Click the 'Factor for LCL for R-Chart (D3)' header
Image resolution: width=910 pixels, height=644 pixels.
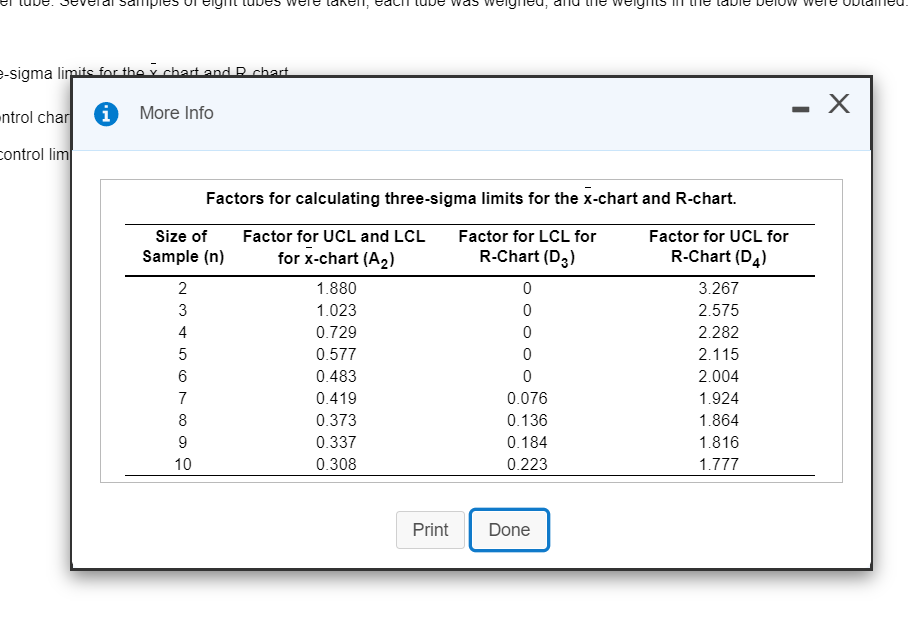pyautogui.click(x=527, y=247)
